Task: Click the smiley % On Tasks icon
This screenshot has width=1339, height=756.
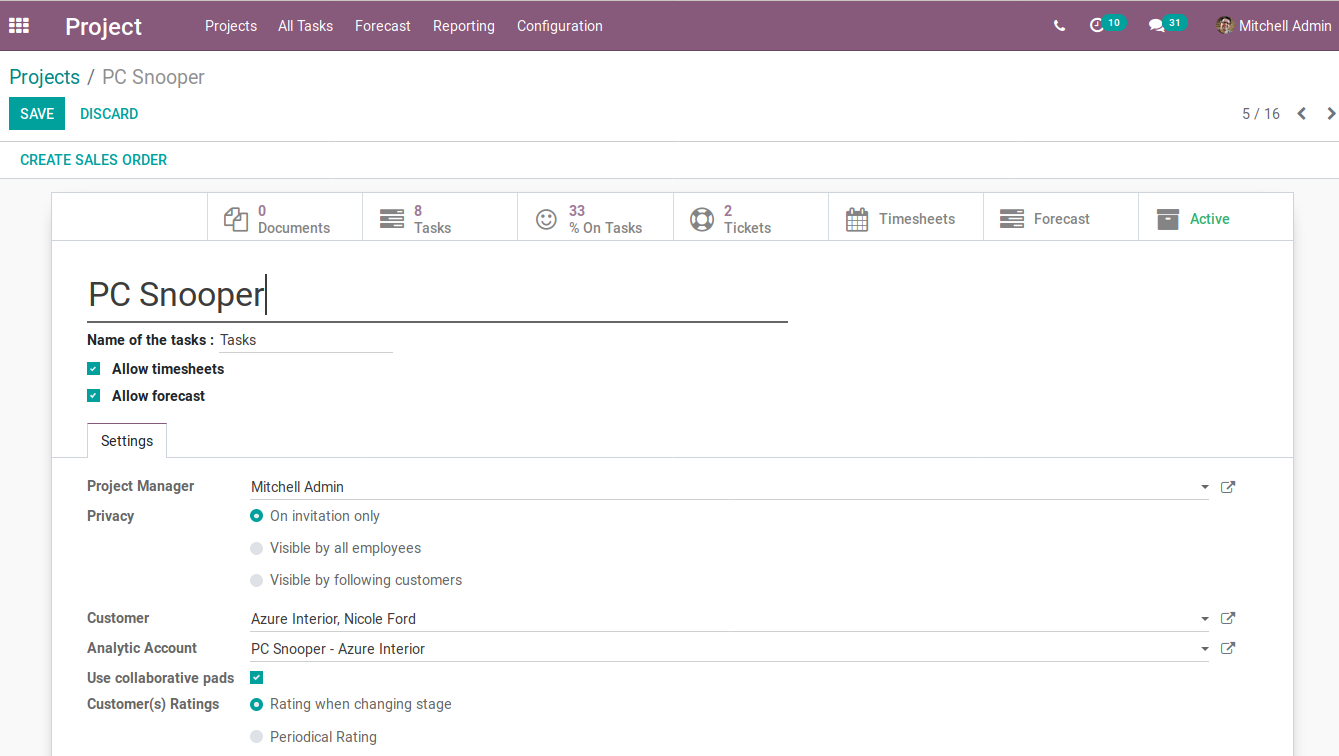Action: [546, 219]
